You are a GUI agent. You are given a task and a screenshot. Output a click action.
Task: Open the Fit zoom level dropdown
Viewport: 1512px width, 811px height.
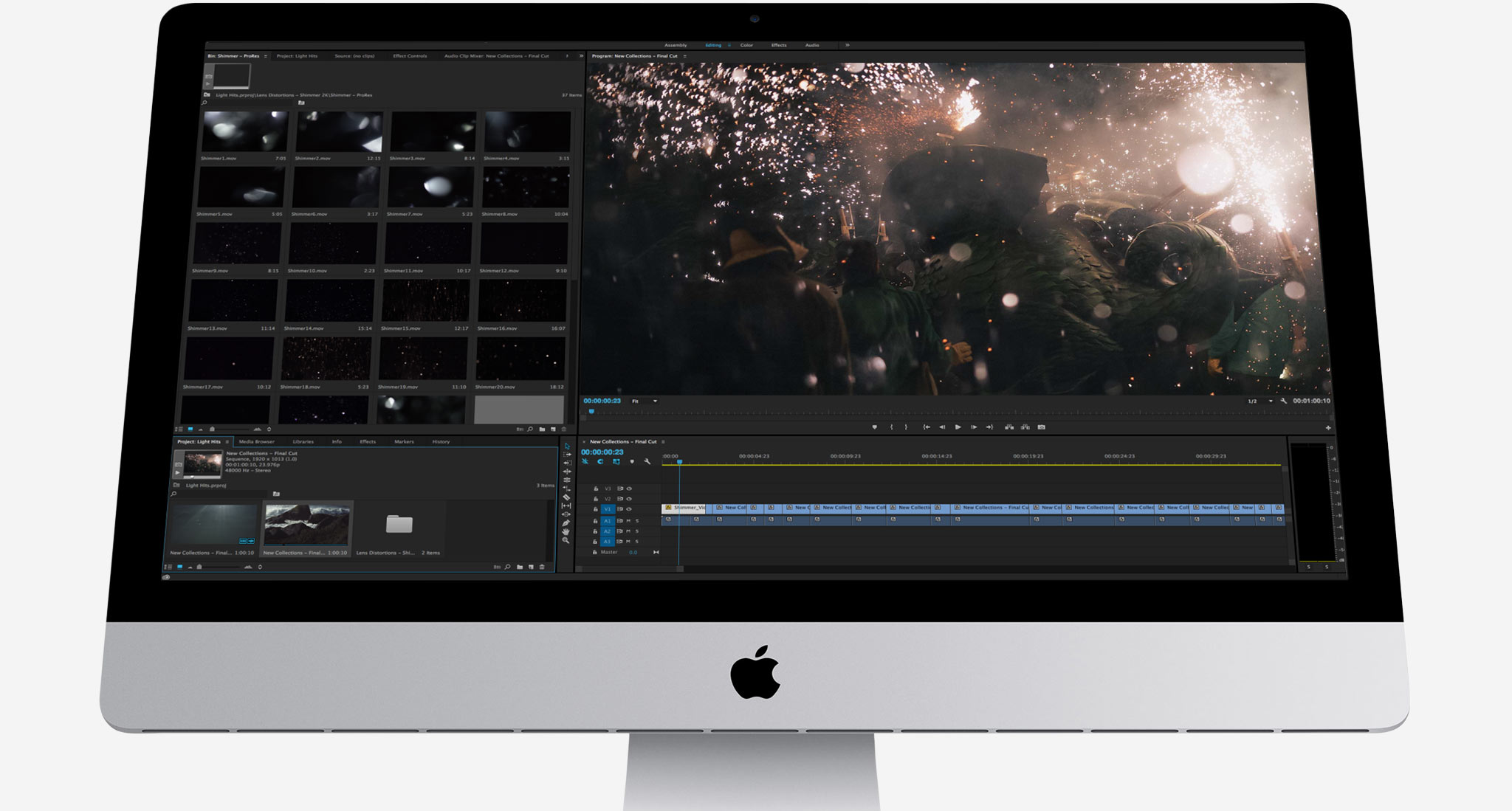[x=644, y=401]
